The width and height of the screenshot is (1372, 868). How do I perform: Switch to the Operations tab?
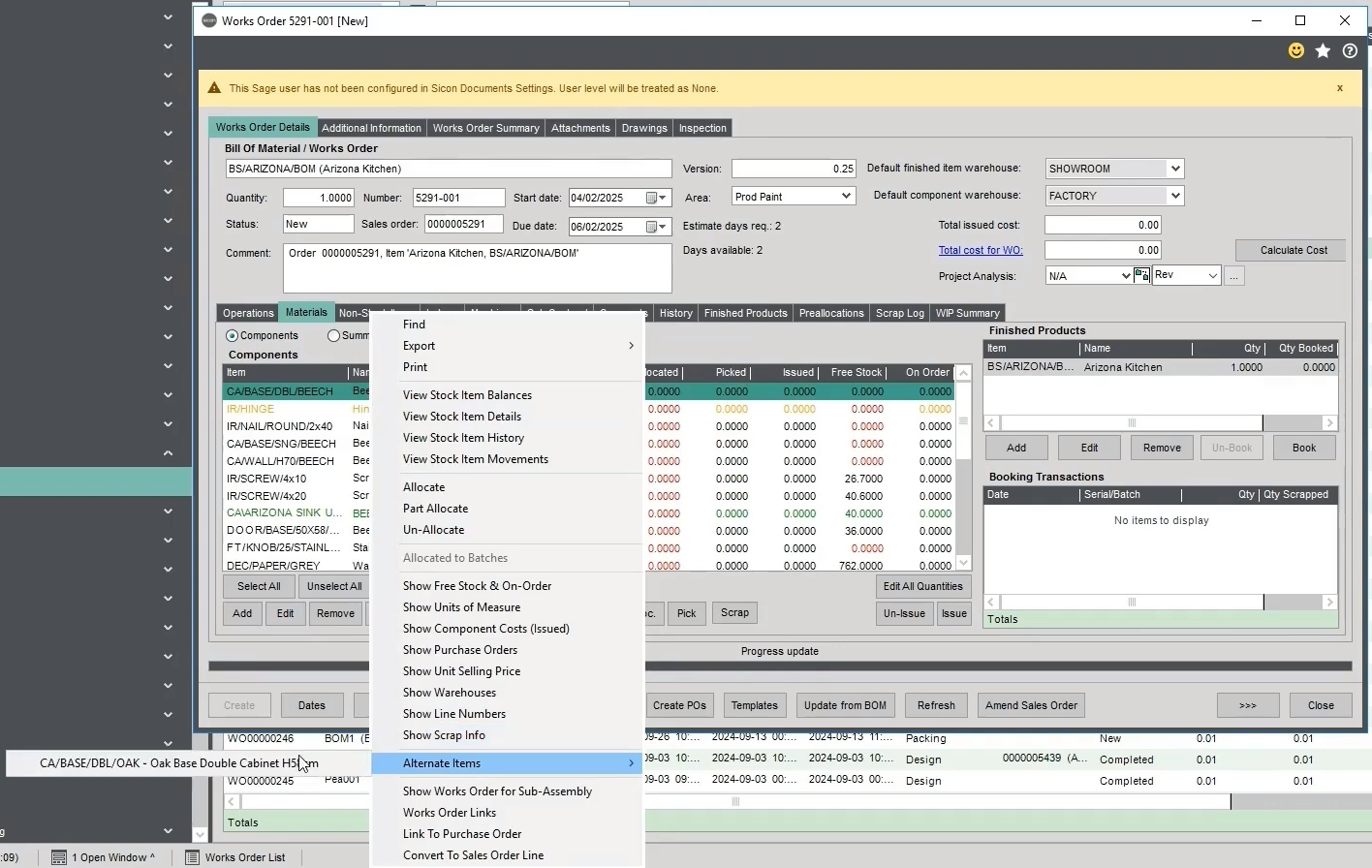tap(248, 313)
